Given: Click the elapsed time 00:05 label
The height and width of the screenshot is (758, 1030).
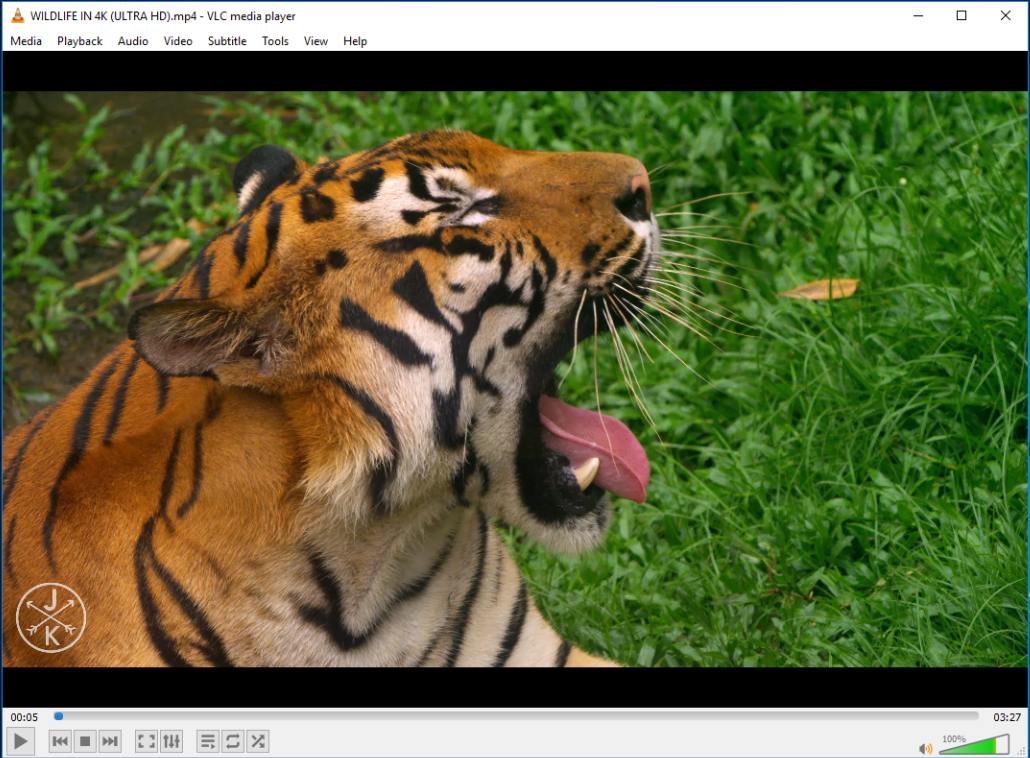Looking at the screenshot, I should coord(25,717).
